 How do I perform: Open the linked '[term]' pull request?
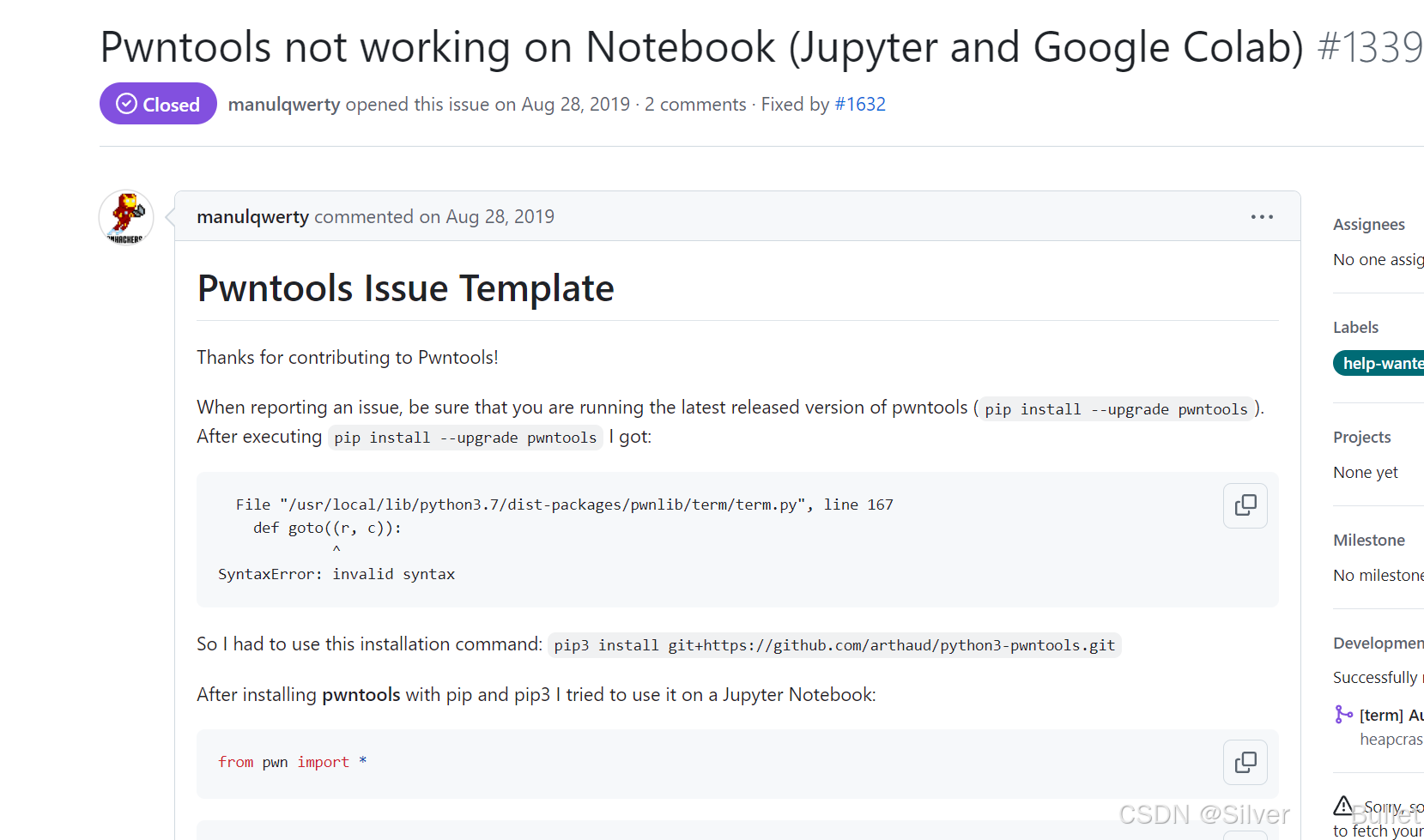[x=1391, y=715]
